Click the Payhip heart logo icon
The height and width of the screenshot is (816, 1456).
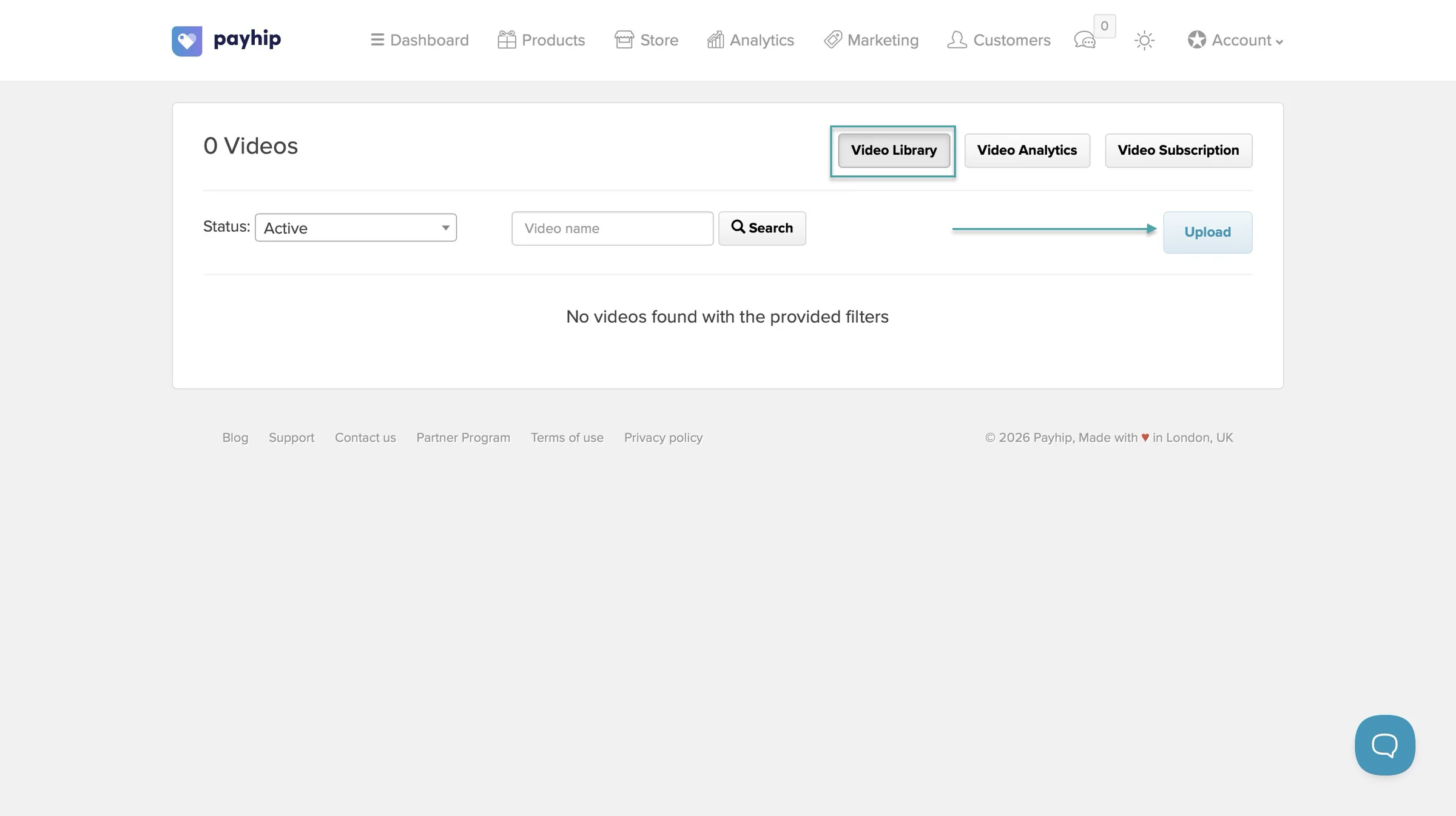pyautogui.click(x=187, y=41)
